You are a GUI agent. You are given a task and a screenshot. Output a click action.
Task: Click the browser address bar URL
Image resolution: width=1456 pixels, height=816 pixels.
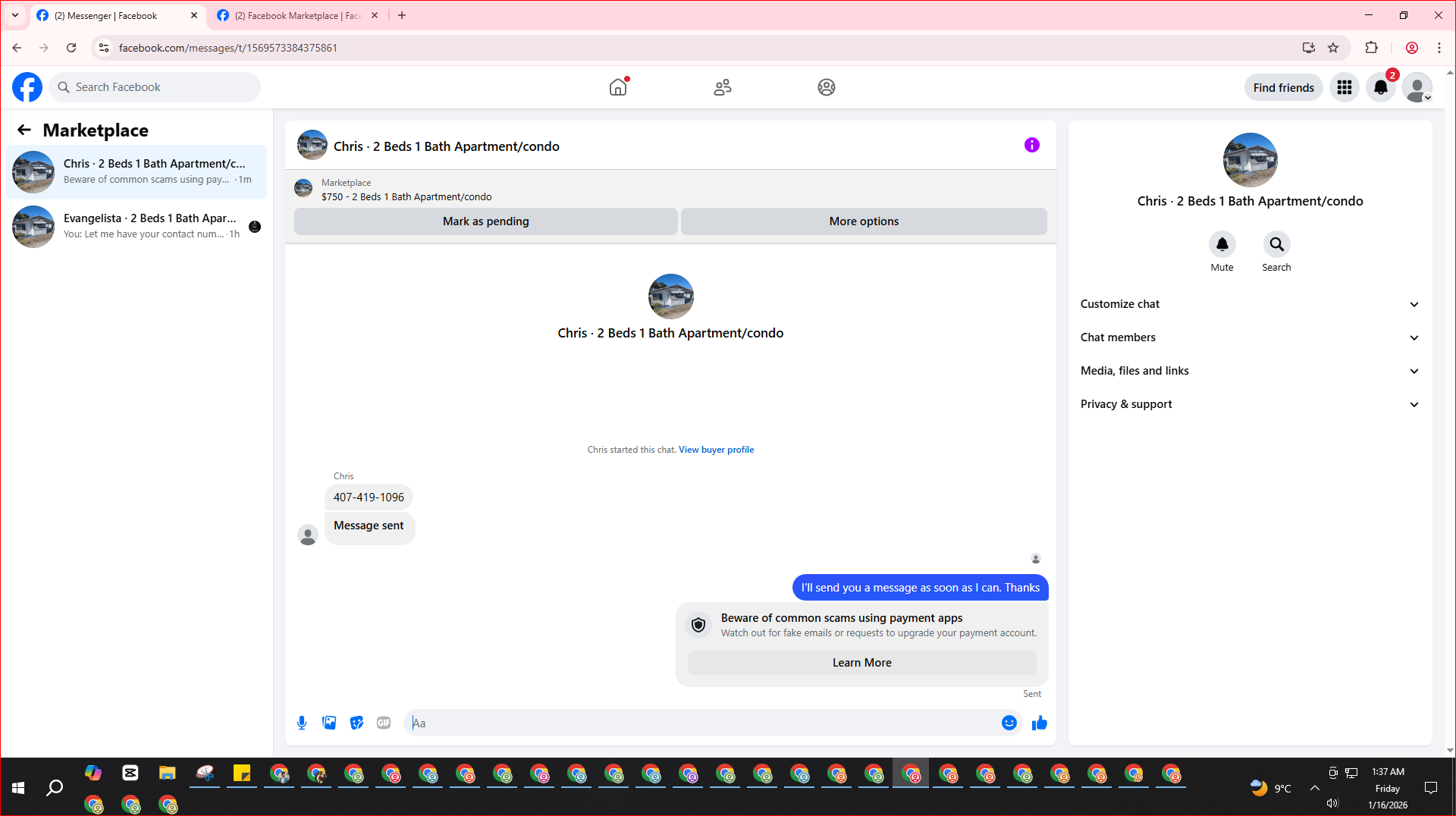pos(228,48)
